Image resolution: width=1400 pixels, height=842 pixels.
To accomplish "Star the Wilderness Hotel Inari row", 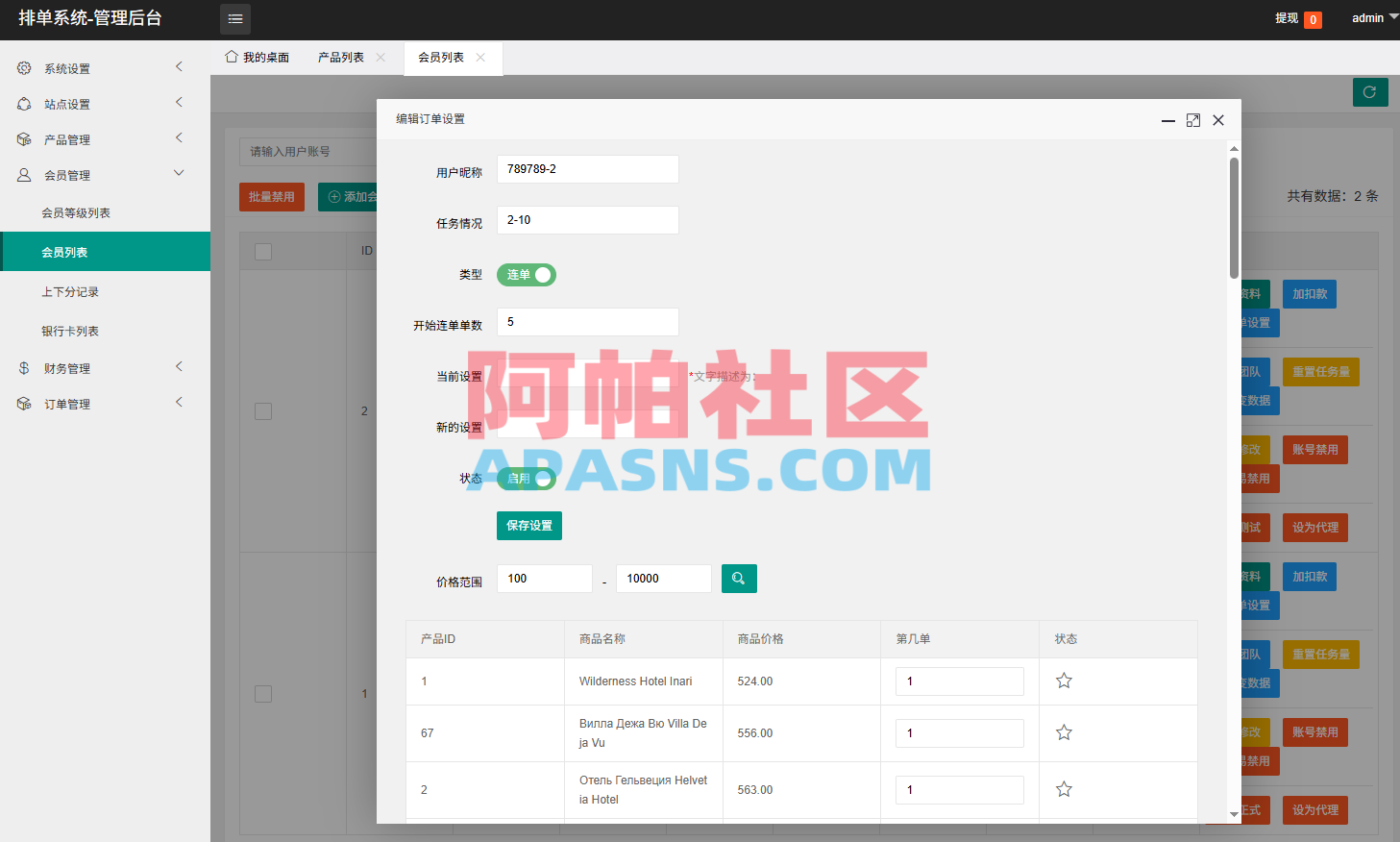I will click(1064, 681).
